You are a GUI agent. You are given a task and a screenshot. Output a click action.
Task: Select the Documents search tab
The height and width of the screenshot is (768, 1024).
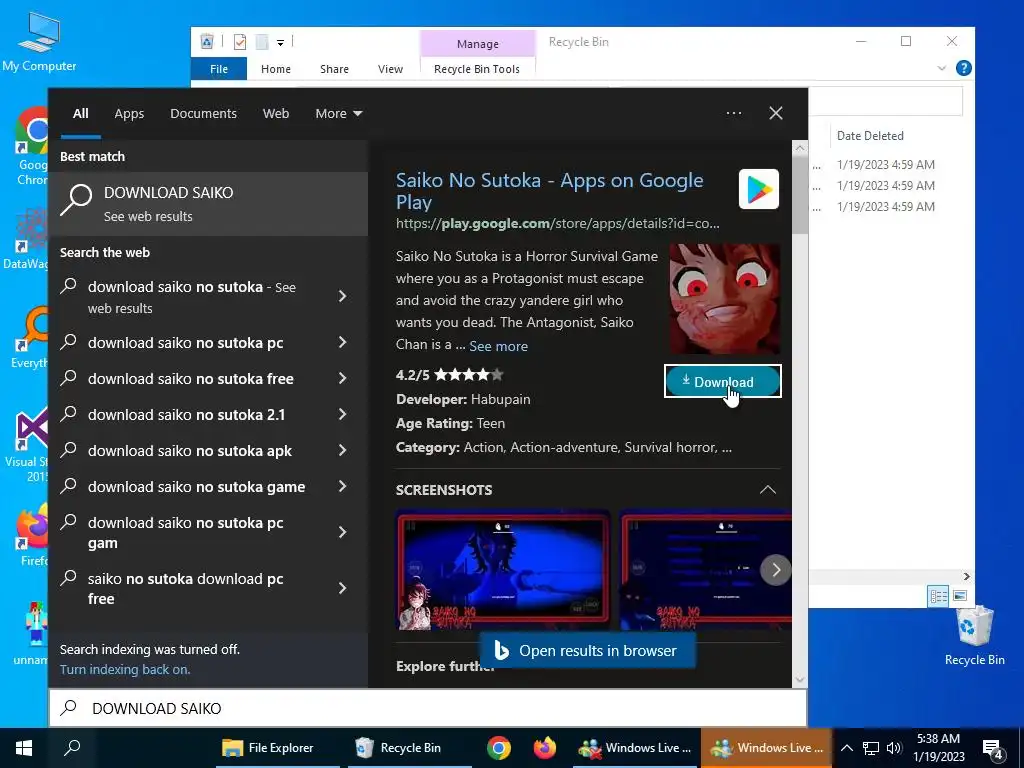pos(203,114)
